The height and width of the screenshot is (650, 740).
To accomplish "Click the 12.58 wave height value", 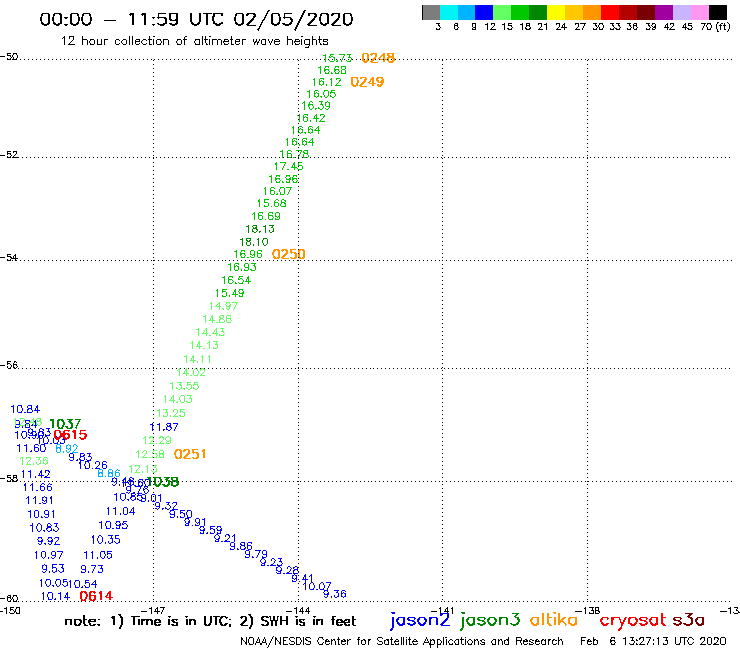I will (150, 454).
